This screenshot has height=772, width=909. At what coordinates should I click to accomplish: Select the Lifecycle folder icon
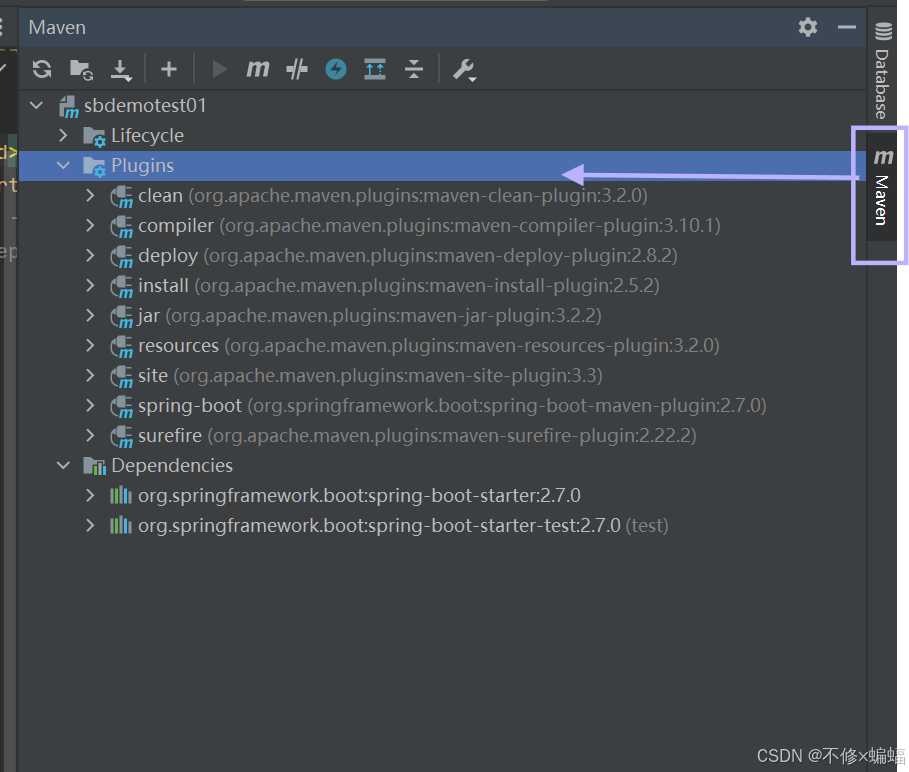coord(94,137)
